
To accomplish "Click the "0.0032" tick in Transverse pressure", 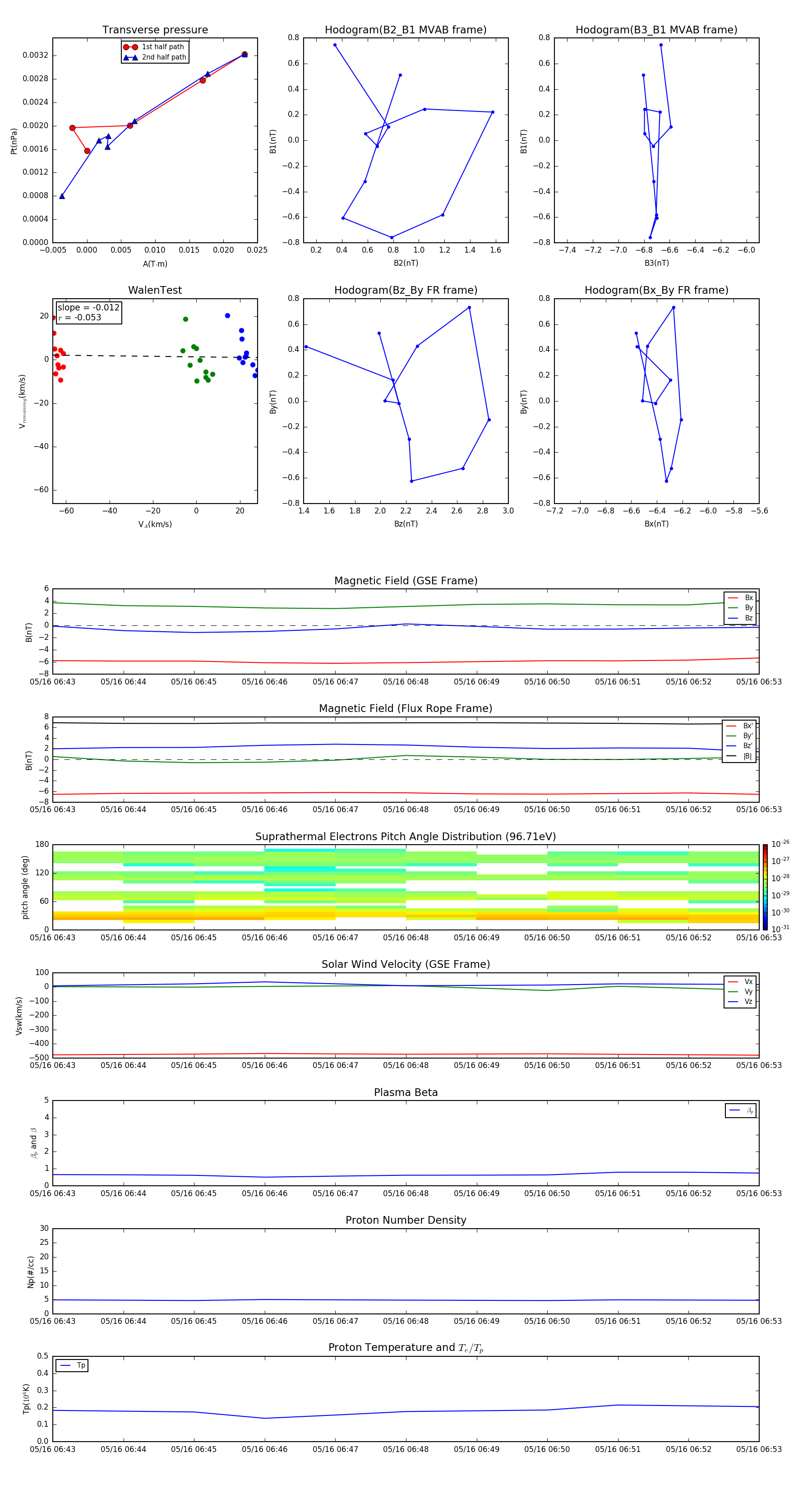I will click(x=35, y=55).
